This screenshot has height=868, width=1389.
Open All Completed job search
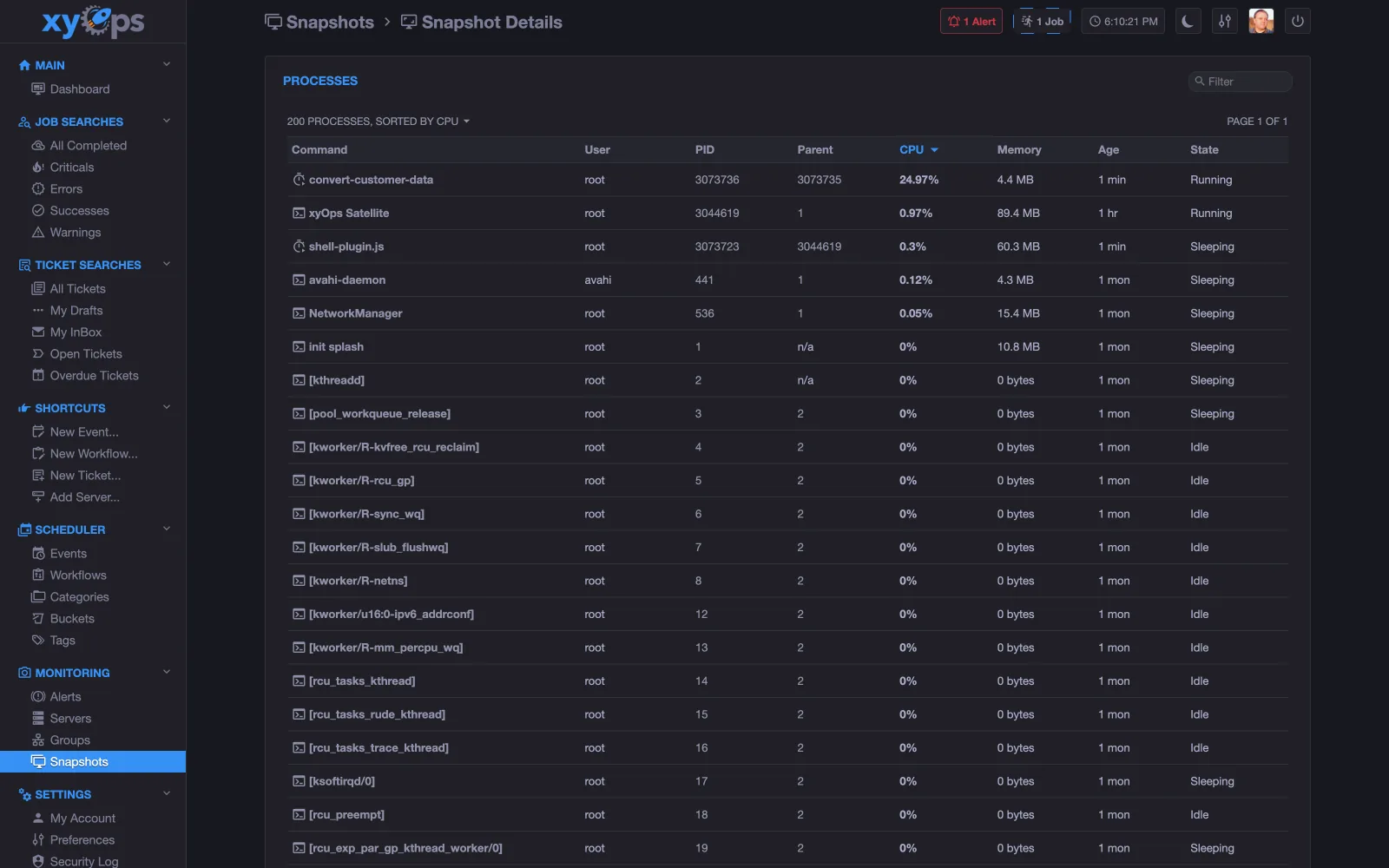[79, 145]
